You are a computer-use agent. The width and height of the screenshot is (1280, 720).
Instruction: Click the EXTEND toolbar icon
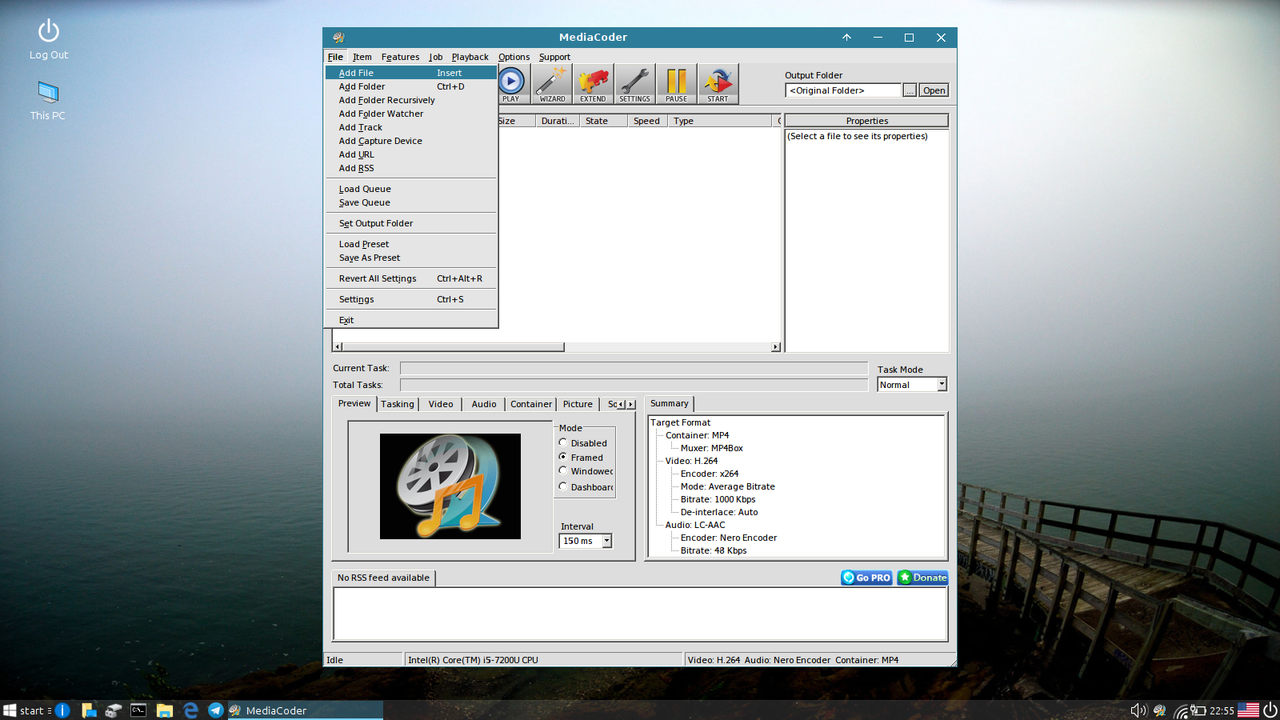(x=593, y=84)
